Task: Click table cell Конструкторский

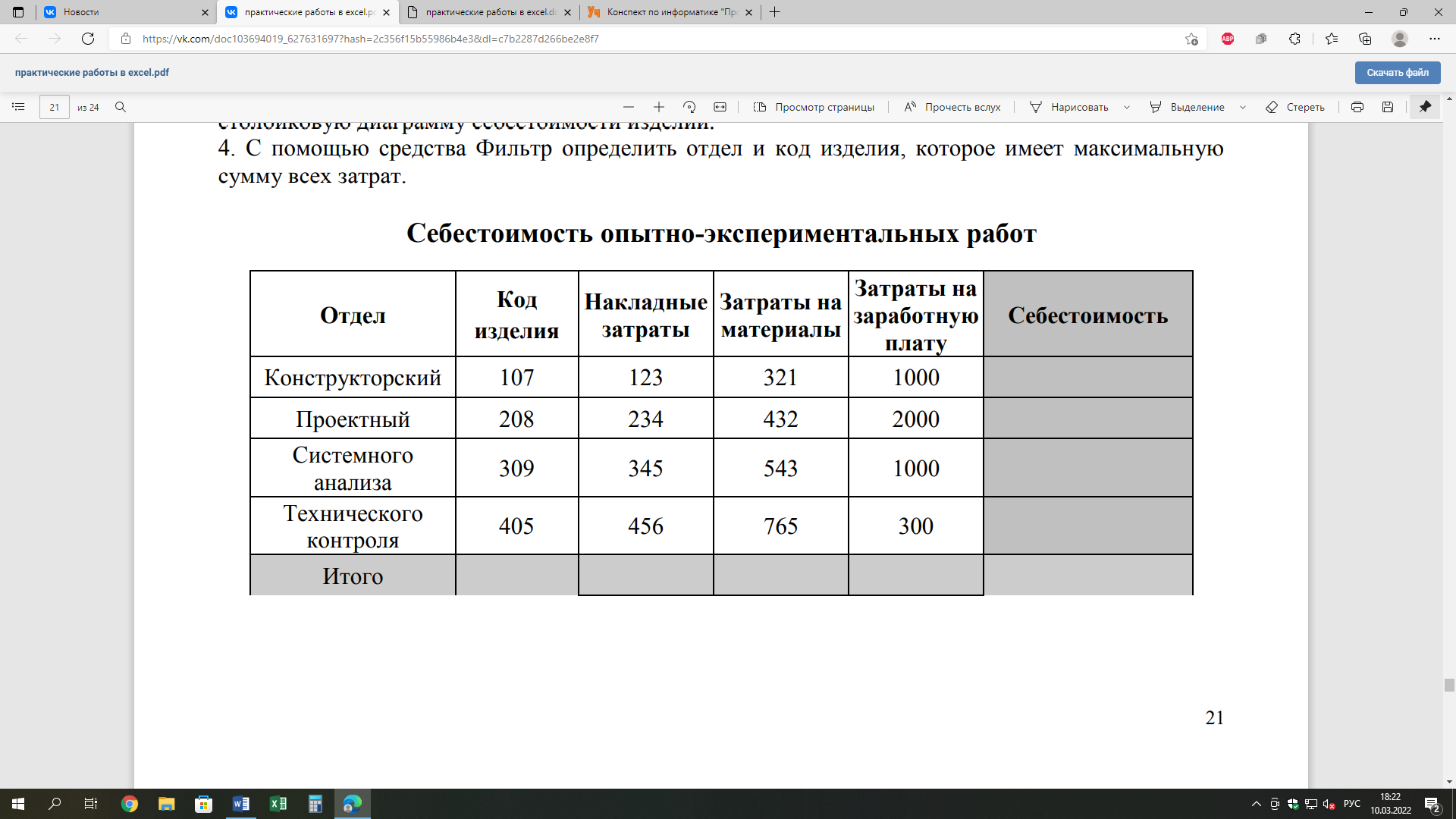Action: pos(353,377)
